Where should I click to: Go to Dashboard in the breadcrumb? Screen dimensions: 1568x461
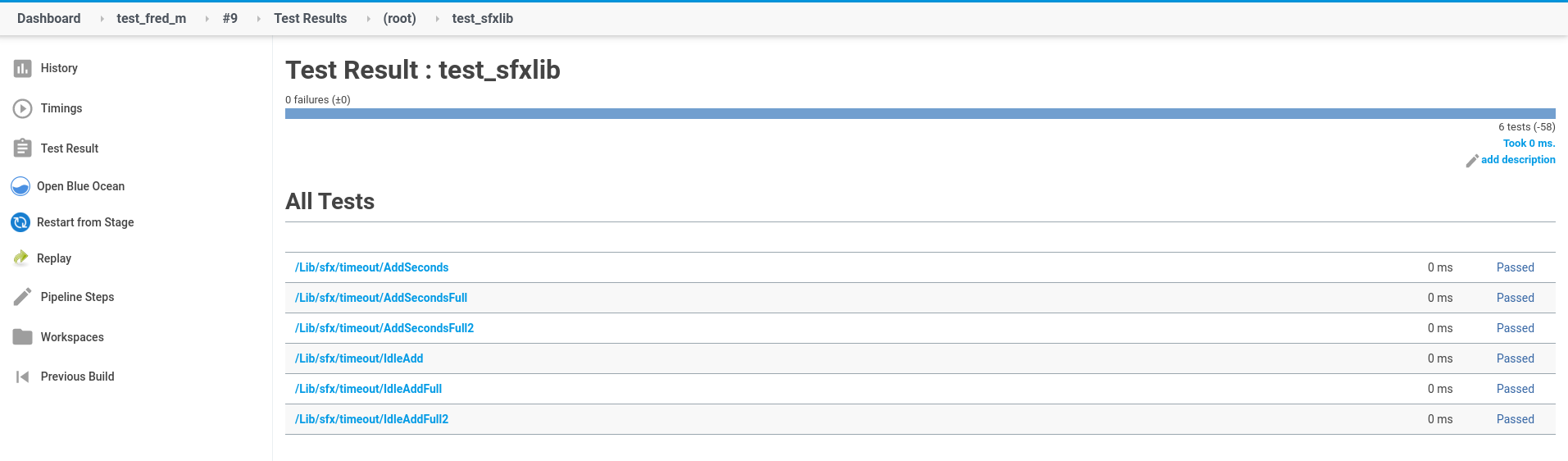coord(49,19)
